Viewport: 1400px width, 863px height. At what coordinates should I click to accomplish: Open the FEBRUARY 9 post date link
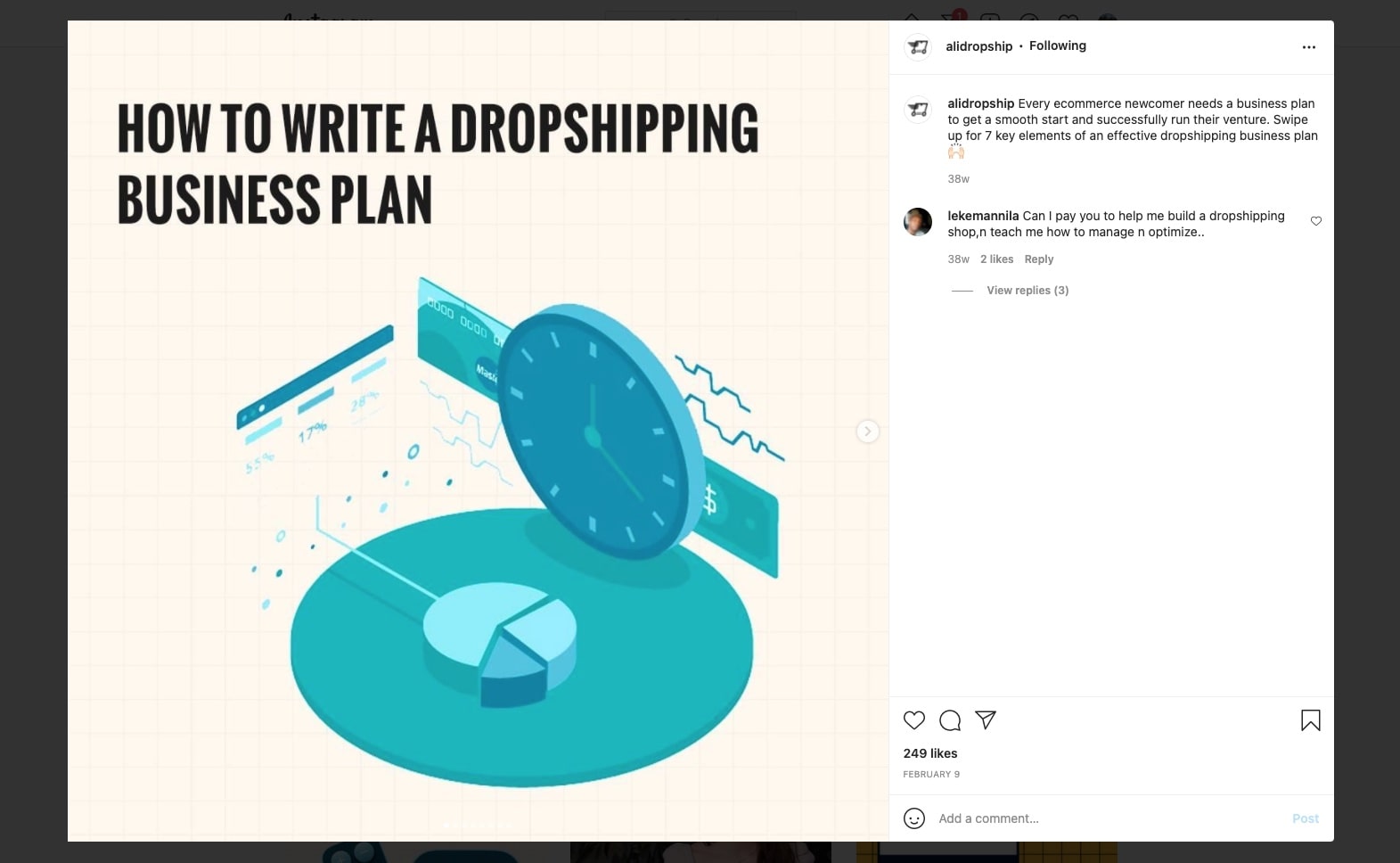tap(931, 775)
